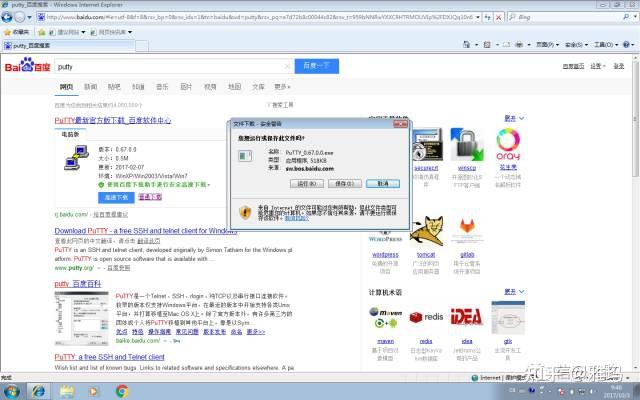
Task: Click the stop loading X icon
Action: click(x=498, y=17)
